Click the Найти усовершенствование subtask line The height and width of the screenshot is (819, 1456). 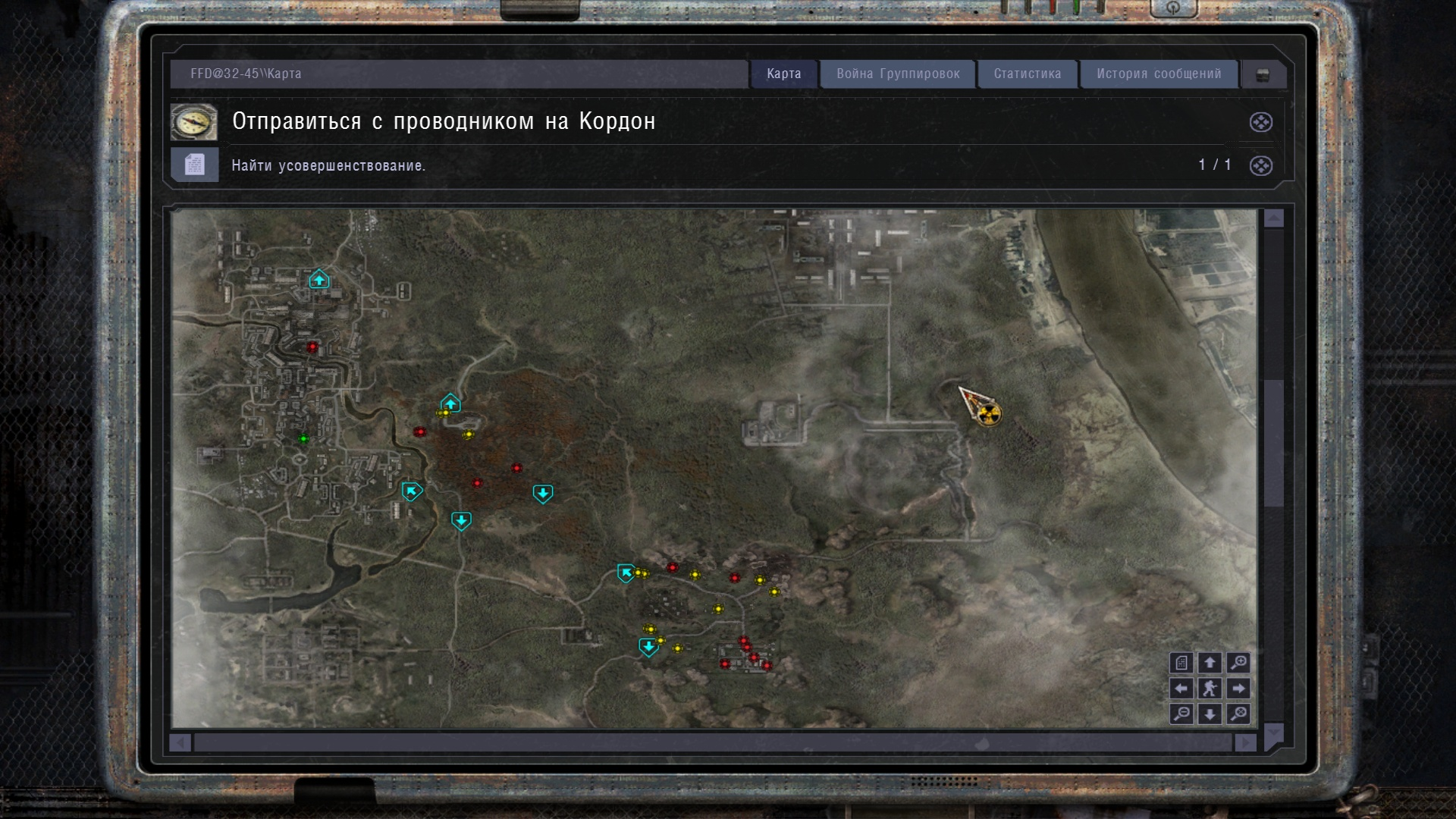(x=328, y=165)
